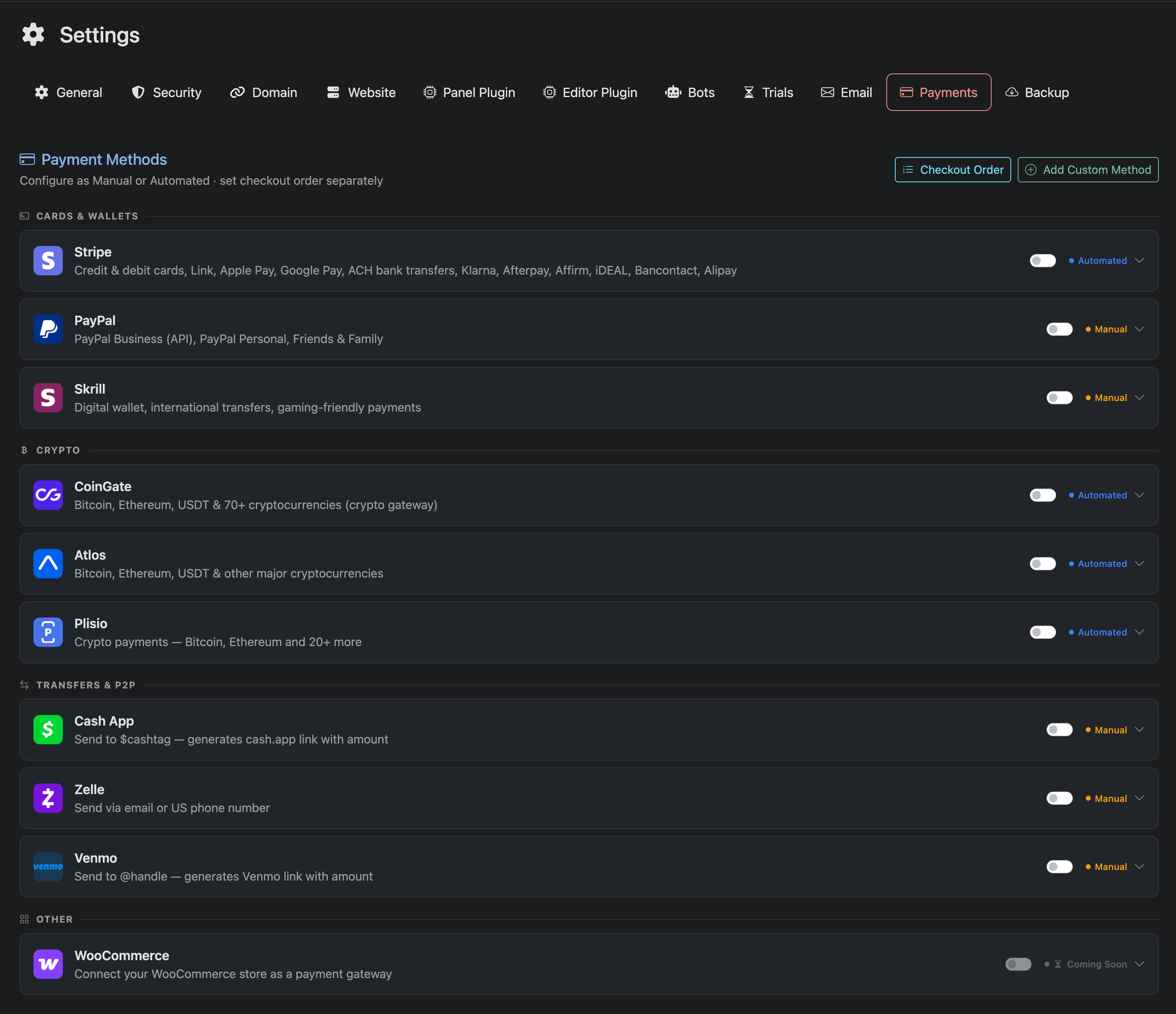Click the Payment Methods heading
The image size is (1176, 1014).
point(104,159)
